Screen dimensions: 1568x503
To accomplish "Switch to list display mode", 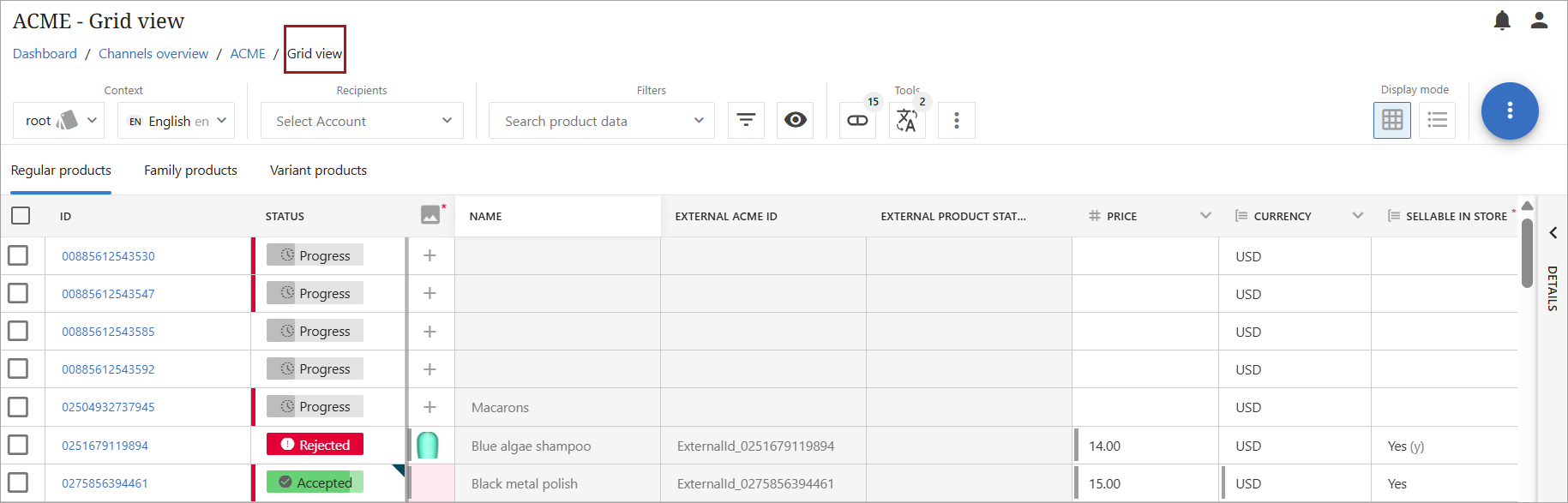I will pyautogui.click(x=1437, y=120).
